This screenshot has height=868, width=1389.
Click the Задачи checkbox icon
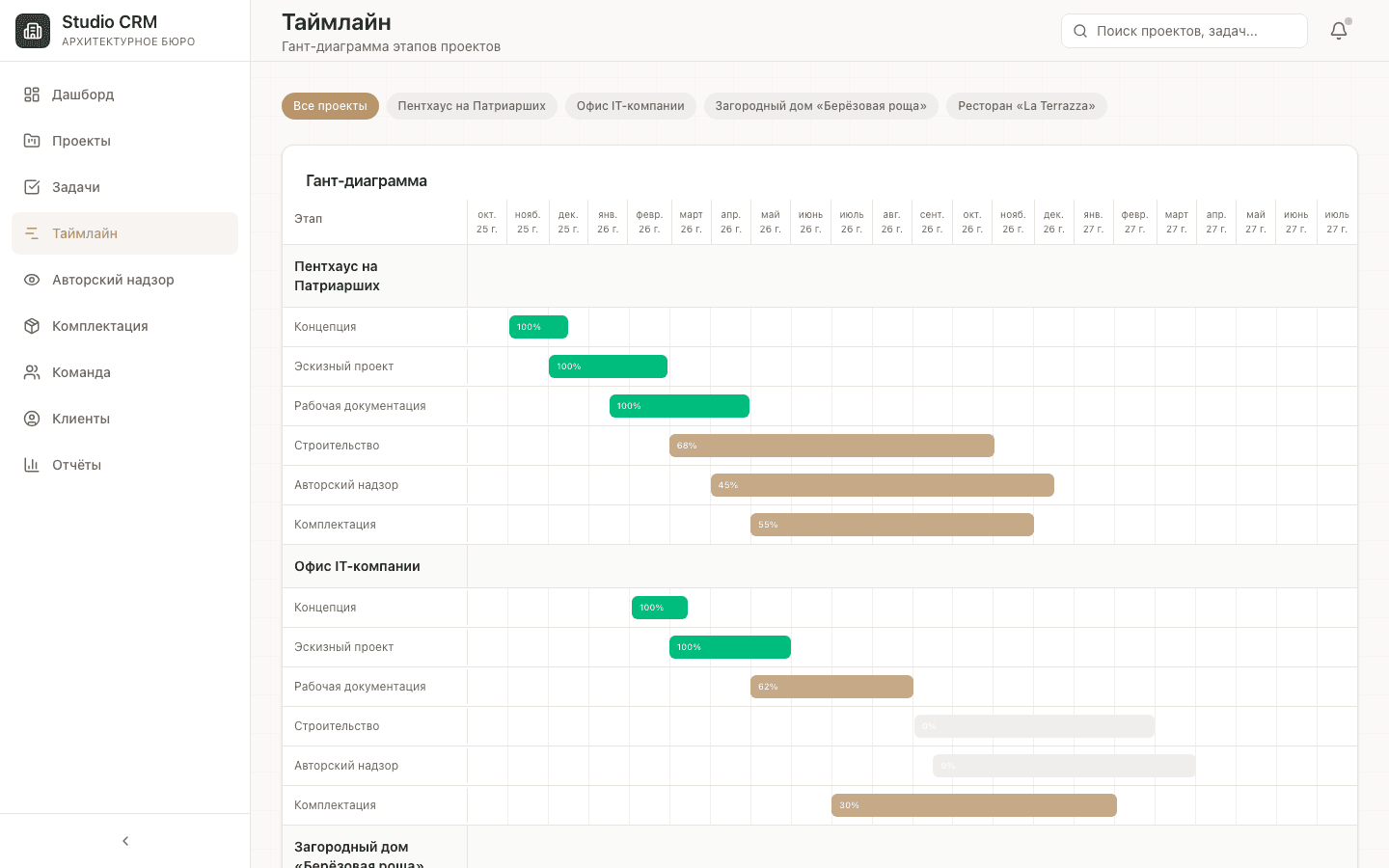32,187
